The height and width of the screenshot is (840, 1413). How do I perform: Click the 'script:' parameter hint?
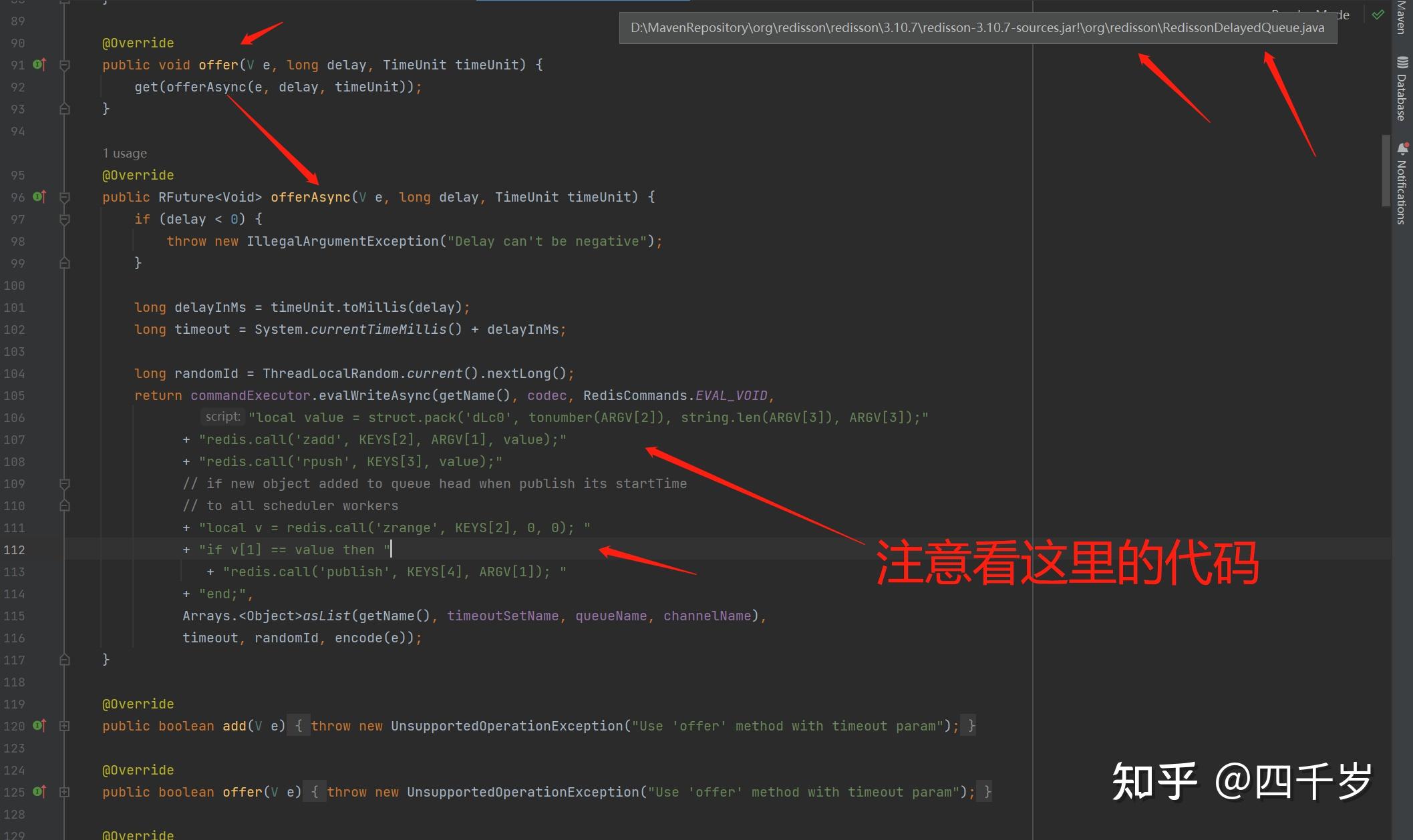click(x=222, y=417)
